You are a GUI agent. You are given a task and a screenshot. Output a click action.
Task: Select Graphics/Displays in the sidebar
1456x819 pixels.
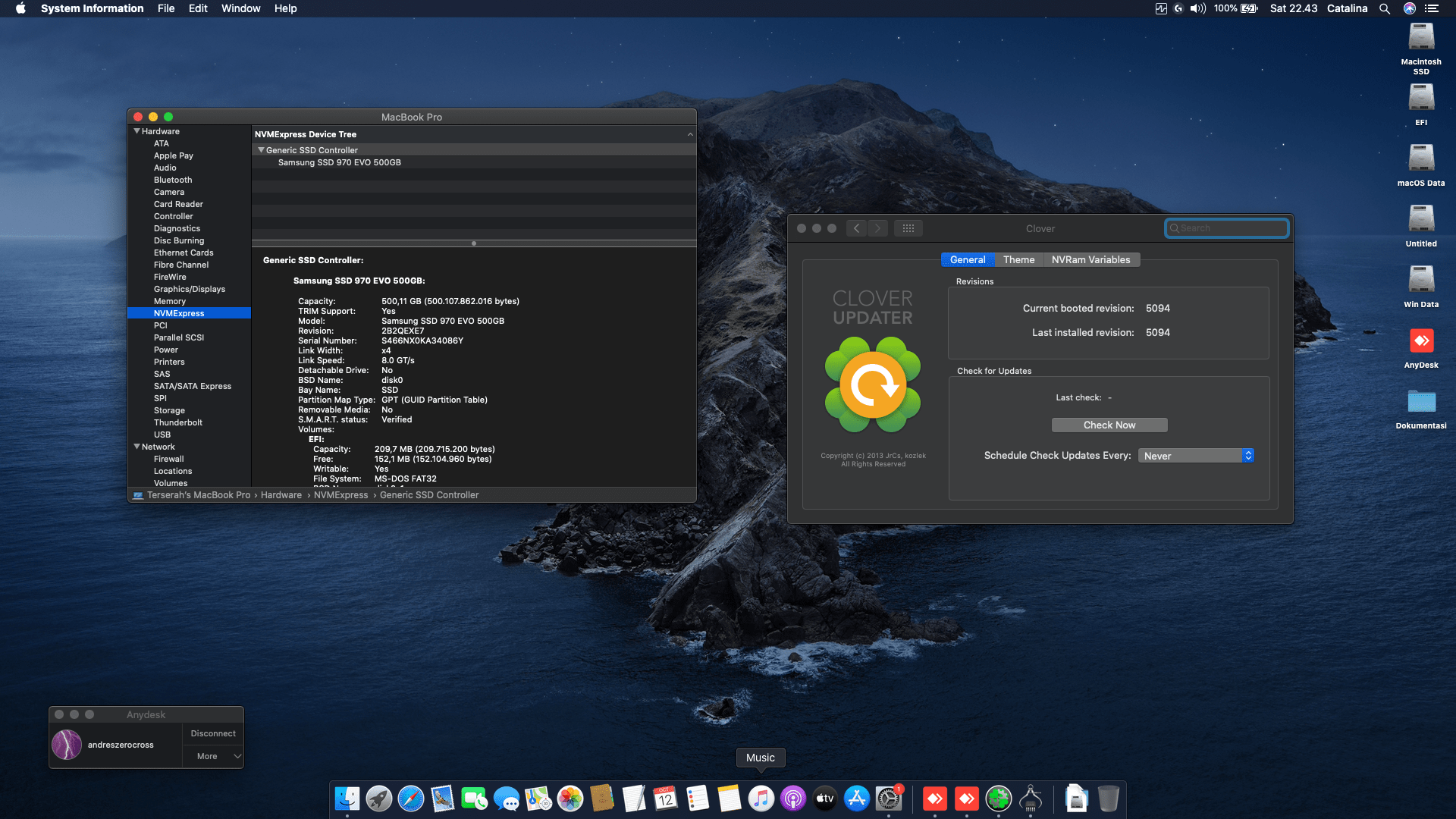[190, 289]
